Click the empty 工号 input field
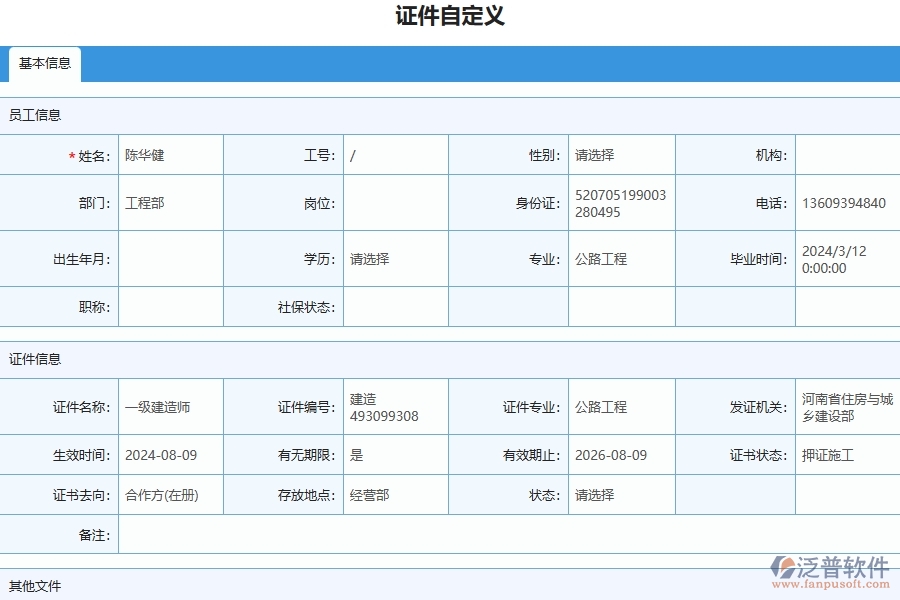This screenshot has height=600, width=900. click(x=395, y=154)
